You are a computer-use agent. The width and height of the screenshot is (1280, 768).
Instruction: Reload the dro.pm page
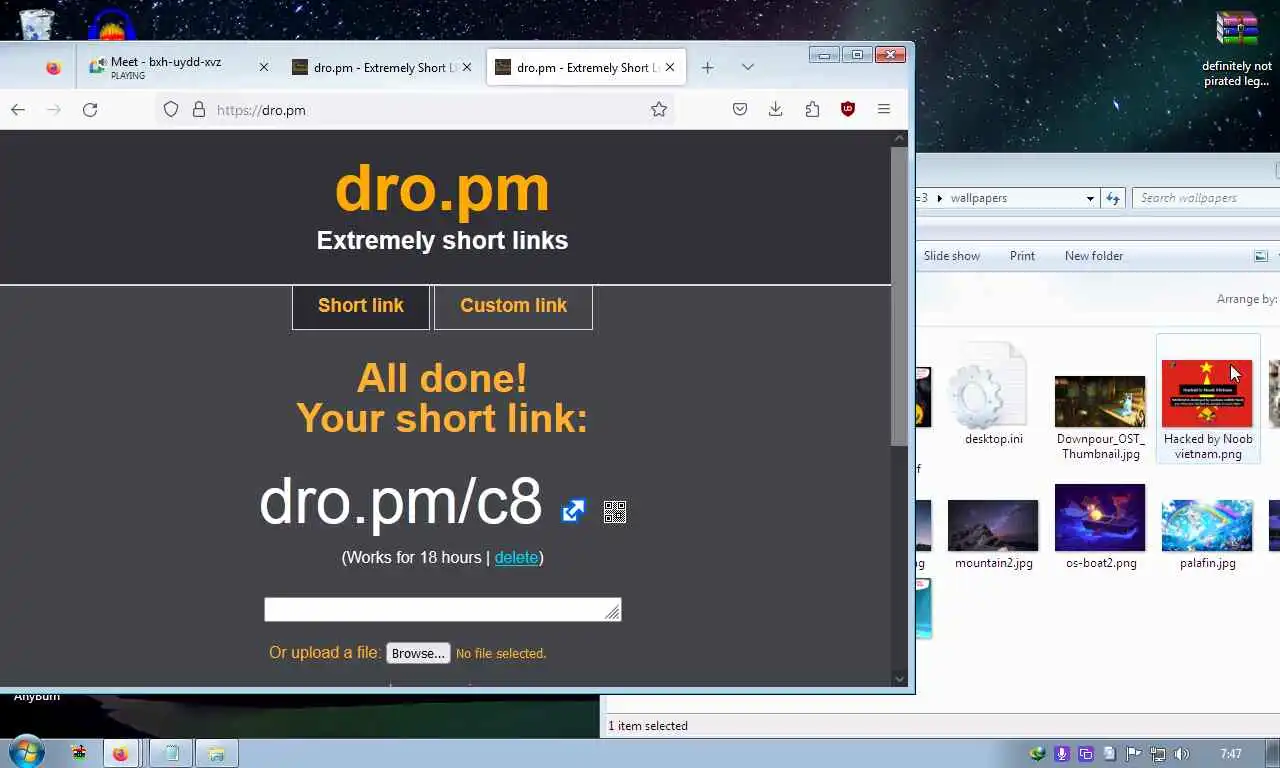(x=90, y=110)
